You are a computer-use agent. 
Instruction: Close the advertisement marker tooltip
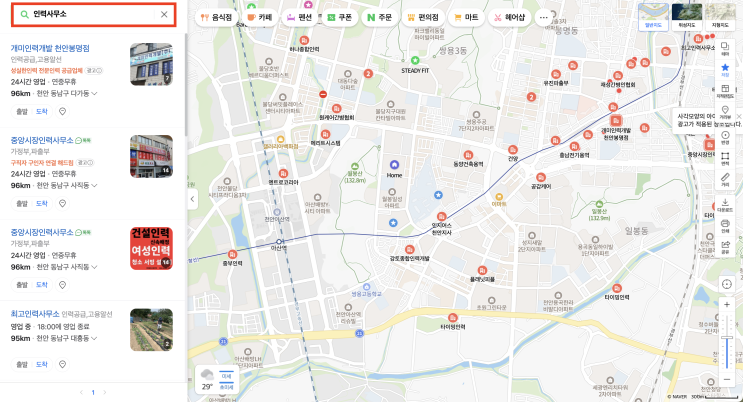[x=739, y=116]
